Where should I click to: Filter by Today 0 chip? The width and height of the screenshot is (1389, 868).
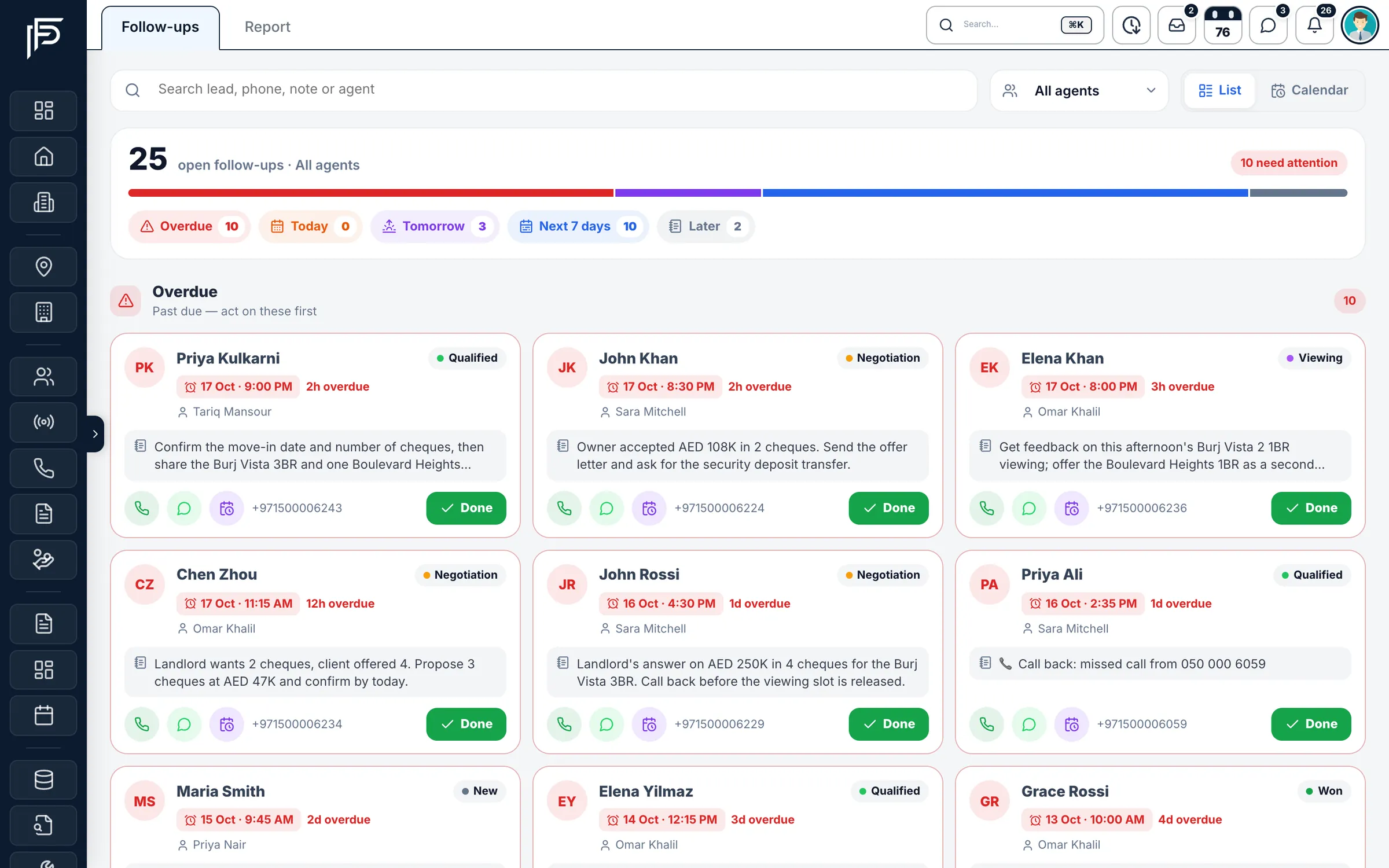(310, 226)
